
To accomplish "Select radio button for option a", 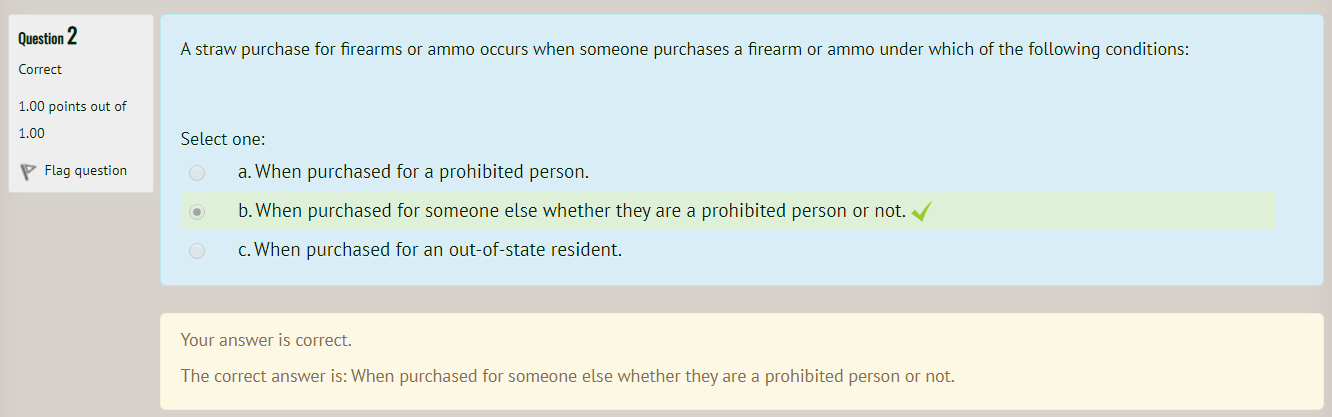I will [197, 173].
